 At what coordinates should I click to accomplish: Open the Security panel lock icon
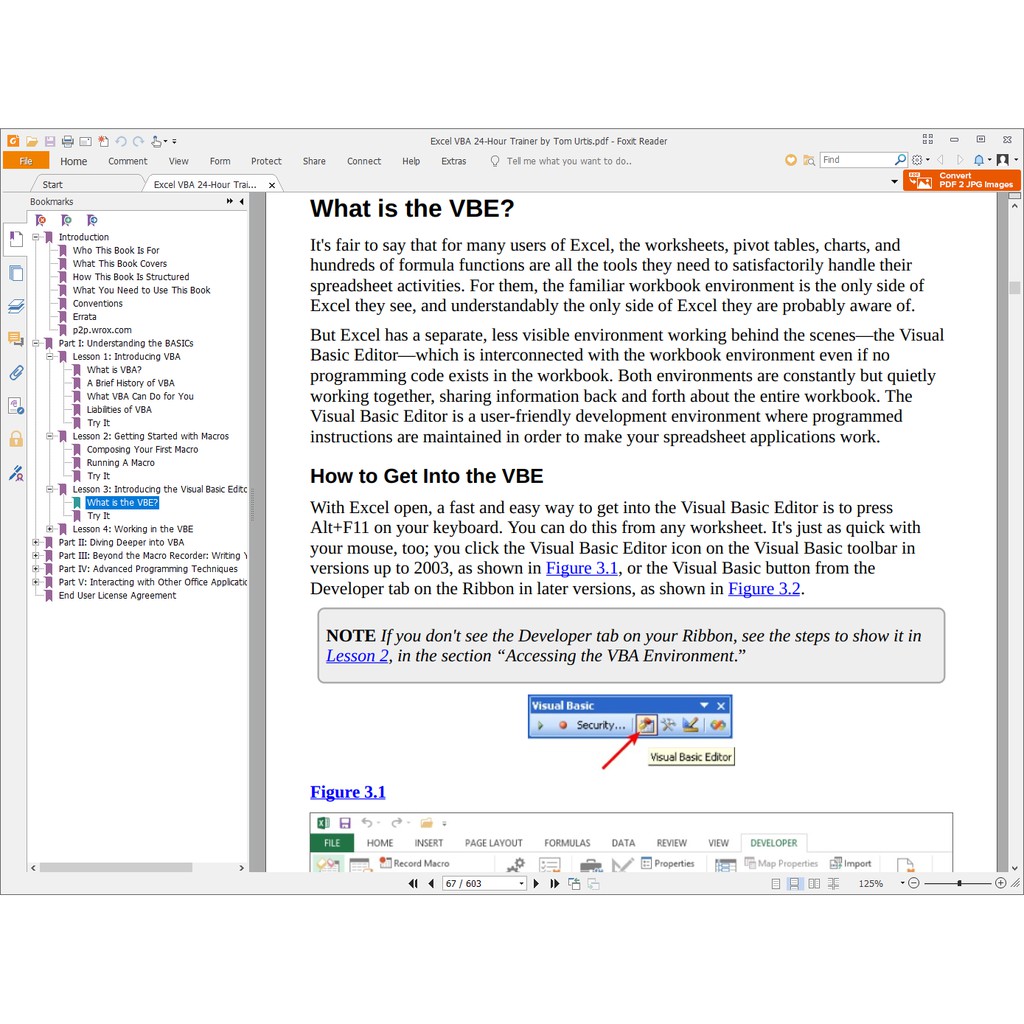coord(15,439)
